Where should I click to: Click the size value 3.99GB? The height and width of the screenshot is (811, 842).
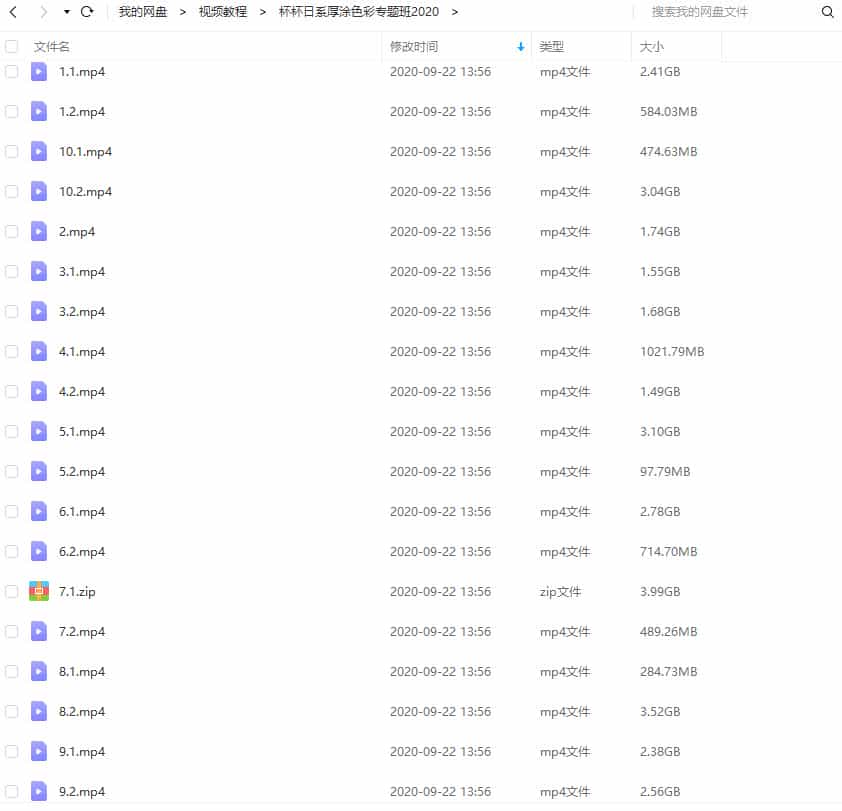[x=660, y=591]
